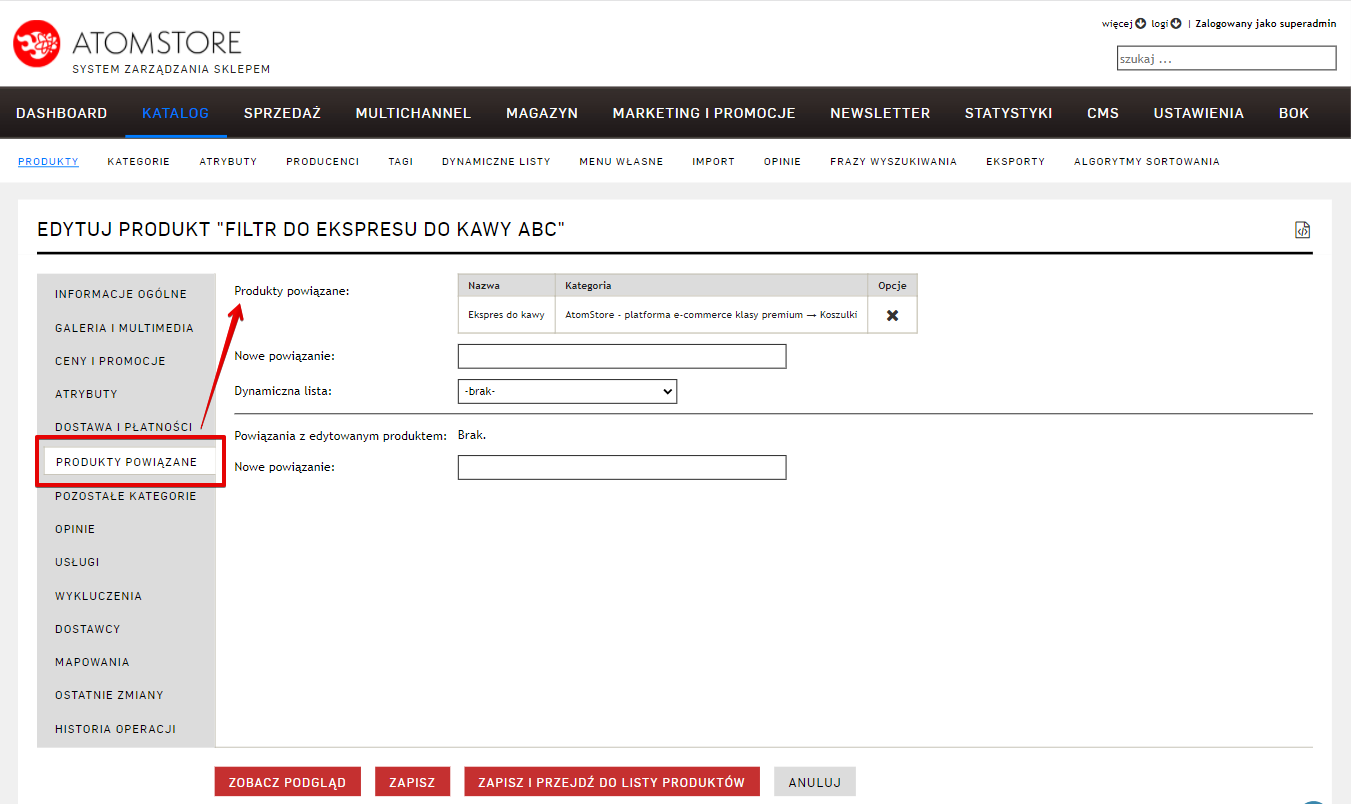This screenshot has width=1351, height=804.
Task: Open the Katalog main menu
Action: tap(175, 113)
